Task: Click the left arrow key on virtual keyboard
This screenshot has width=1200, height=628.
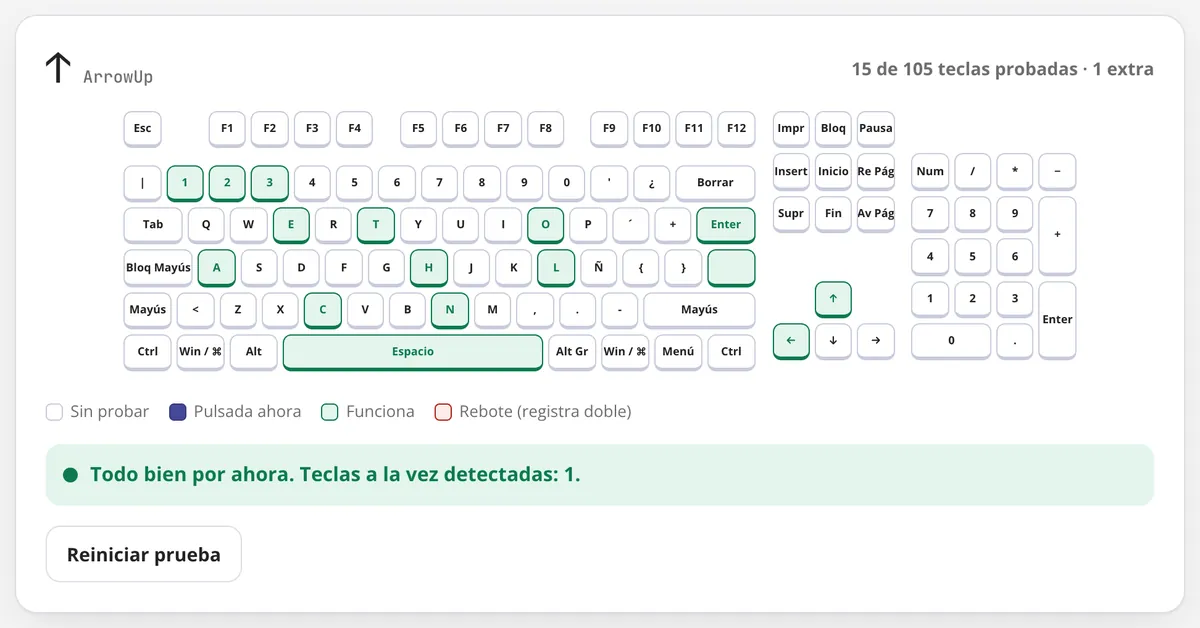Action: [x=791, y=341]
